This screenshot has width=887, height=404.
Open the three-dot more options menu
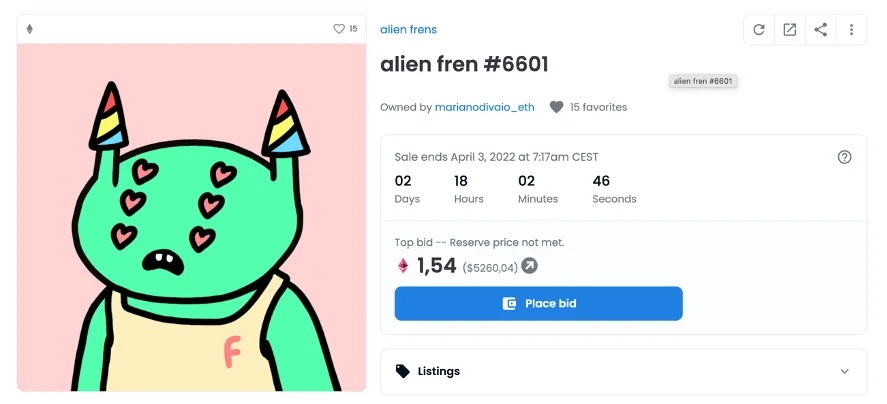[851, 30]
